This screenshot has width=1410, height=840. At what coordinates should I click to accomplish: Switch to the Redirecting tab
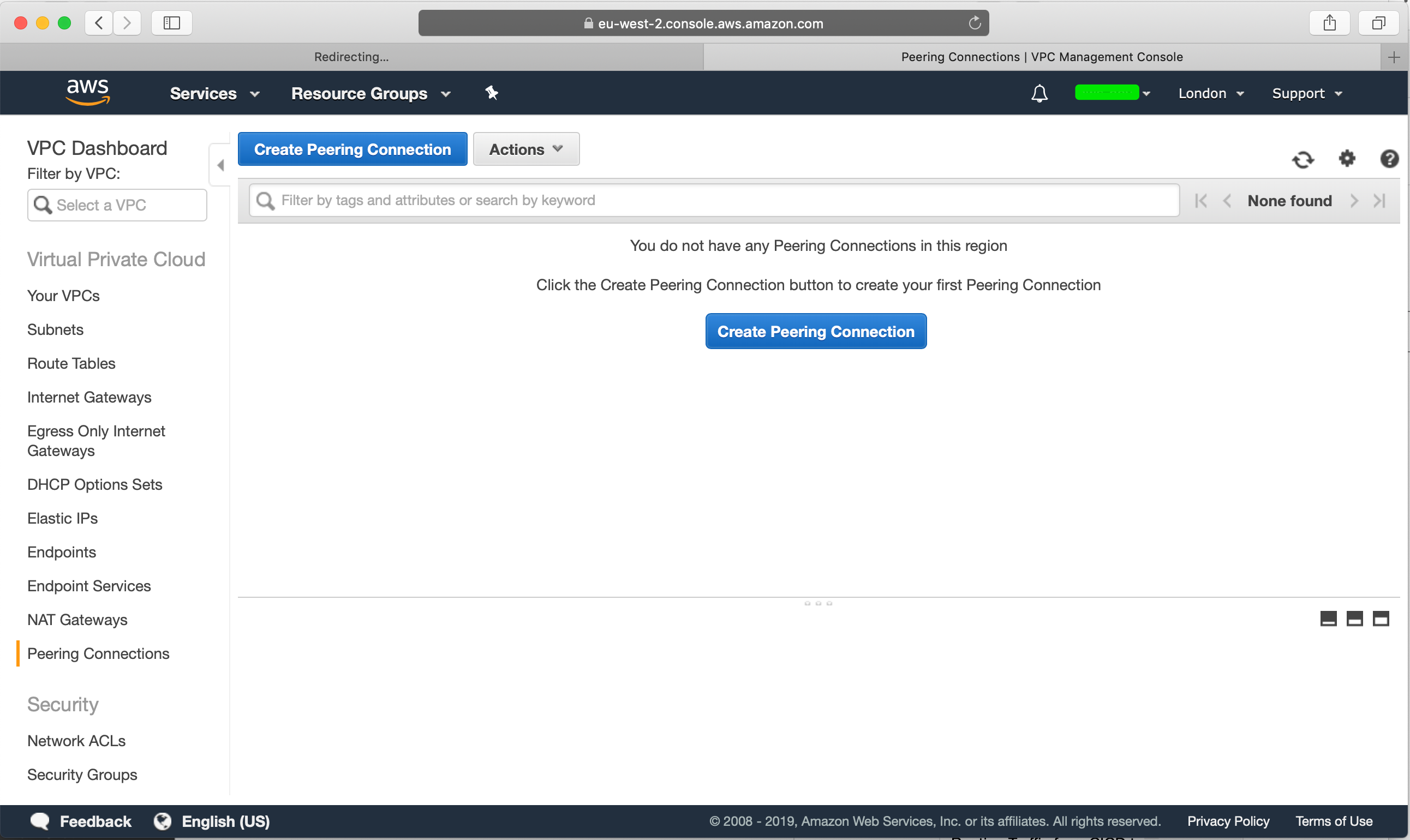point(351,57)
